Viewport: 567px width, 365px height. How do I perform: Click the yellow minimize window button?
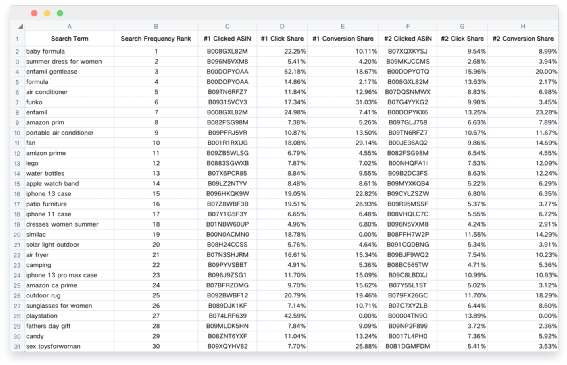click(x=47, y=13)
